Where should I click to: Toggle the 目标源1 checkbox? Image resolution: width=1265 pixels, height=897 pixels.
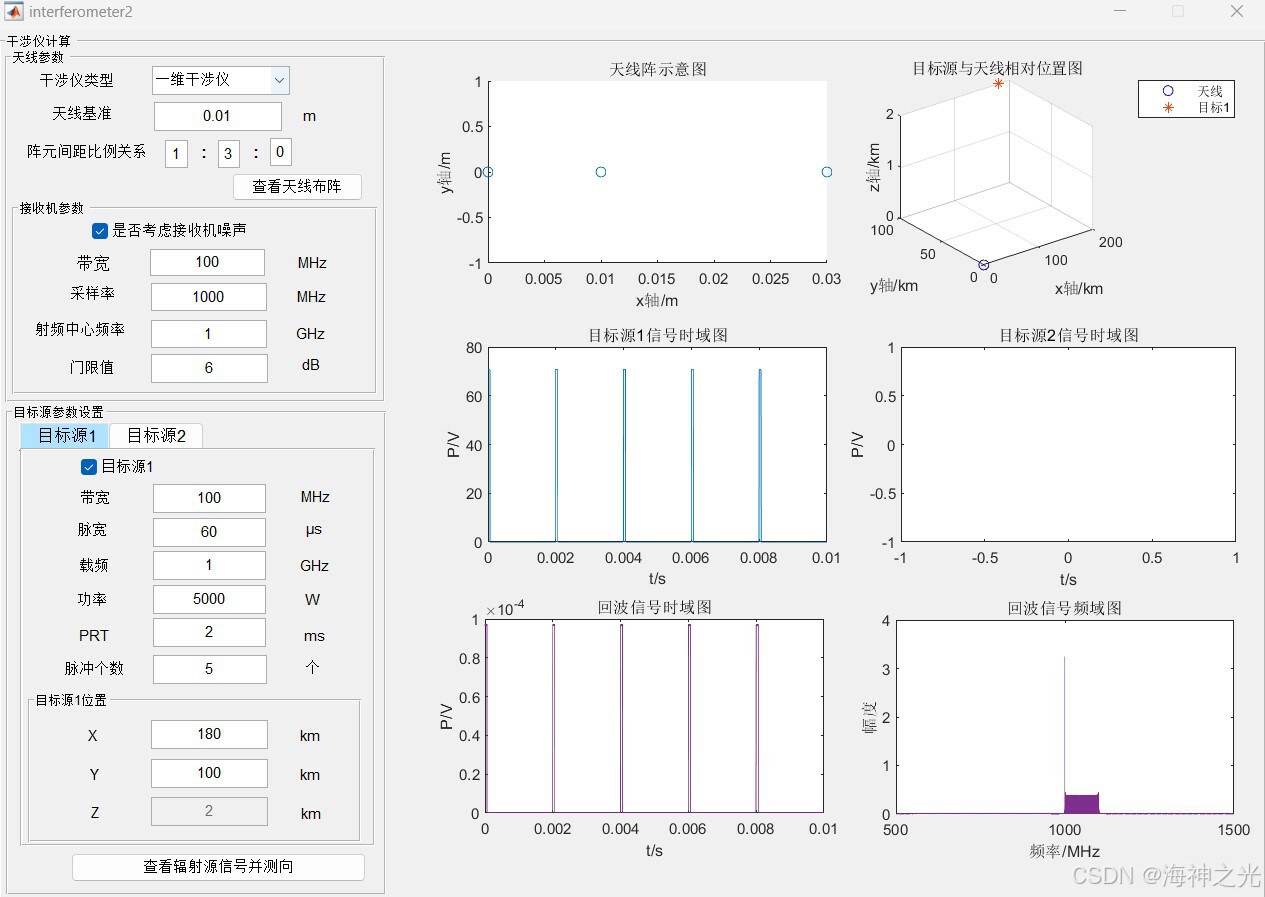[x=89, y=467]
